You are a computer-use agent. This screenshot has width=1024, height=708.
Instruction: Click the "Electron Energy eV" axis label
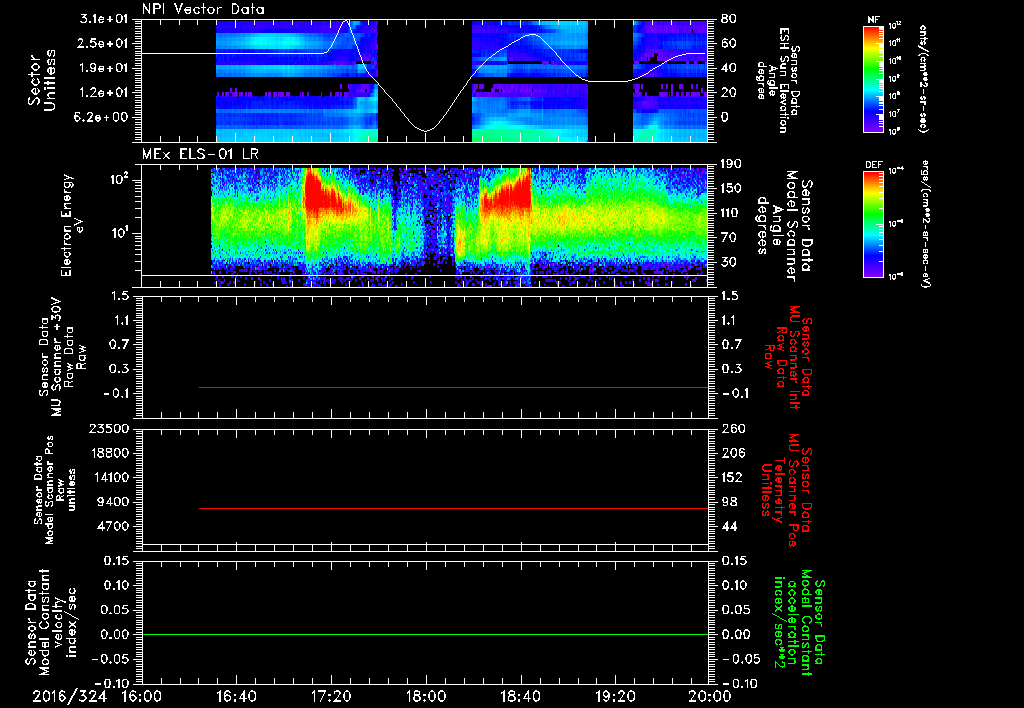pos(73,225)
